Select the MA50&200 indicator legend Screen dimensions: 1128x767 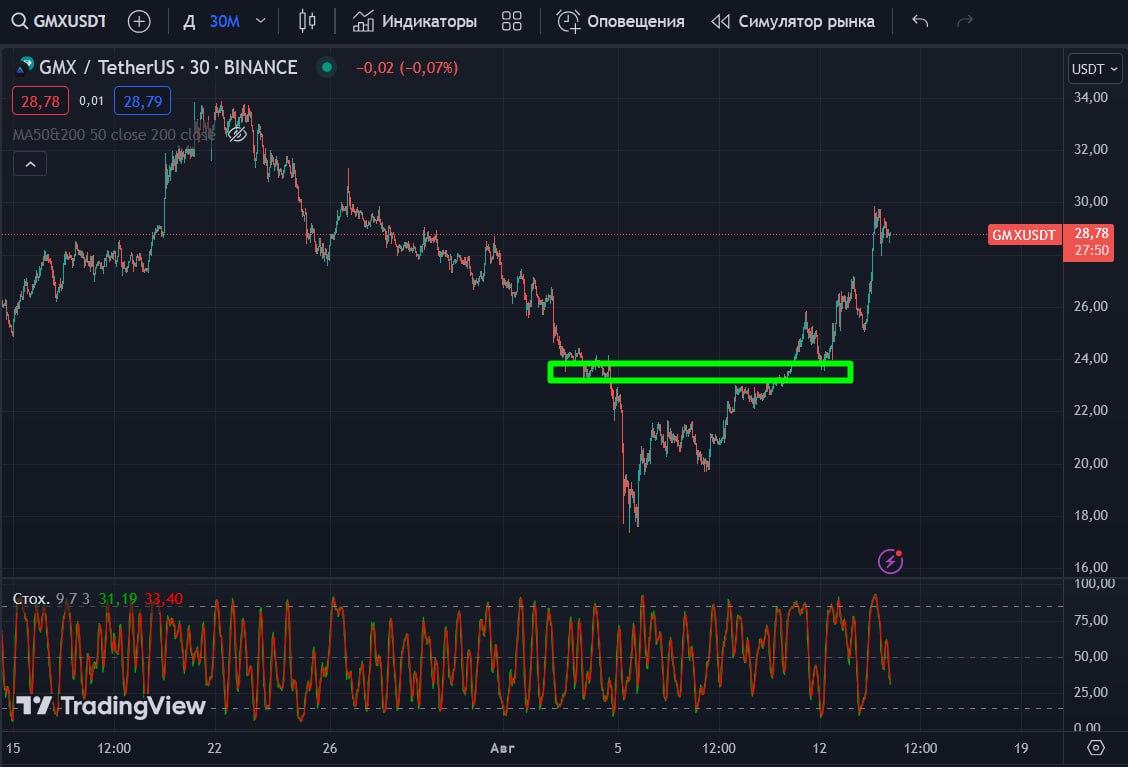point(114,135)
